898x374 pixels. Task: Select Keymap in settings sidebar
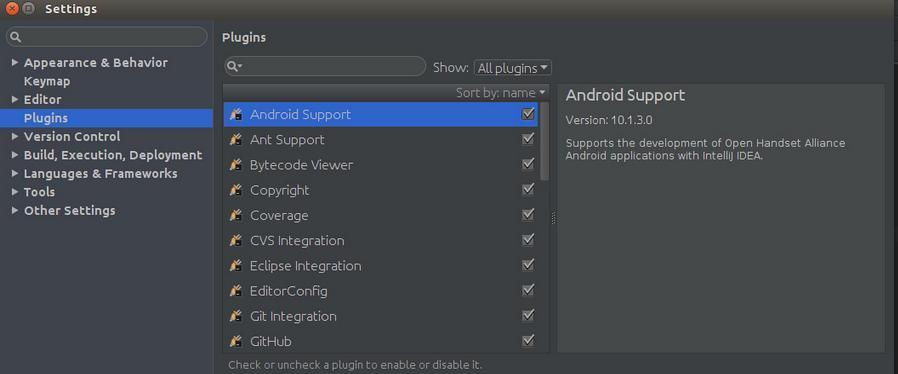click(x=47, y=81)
